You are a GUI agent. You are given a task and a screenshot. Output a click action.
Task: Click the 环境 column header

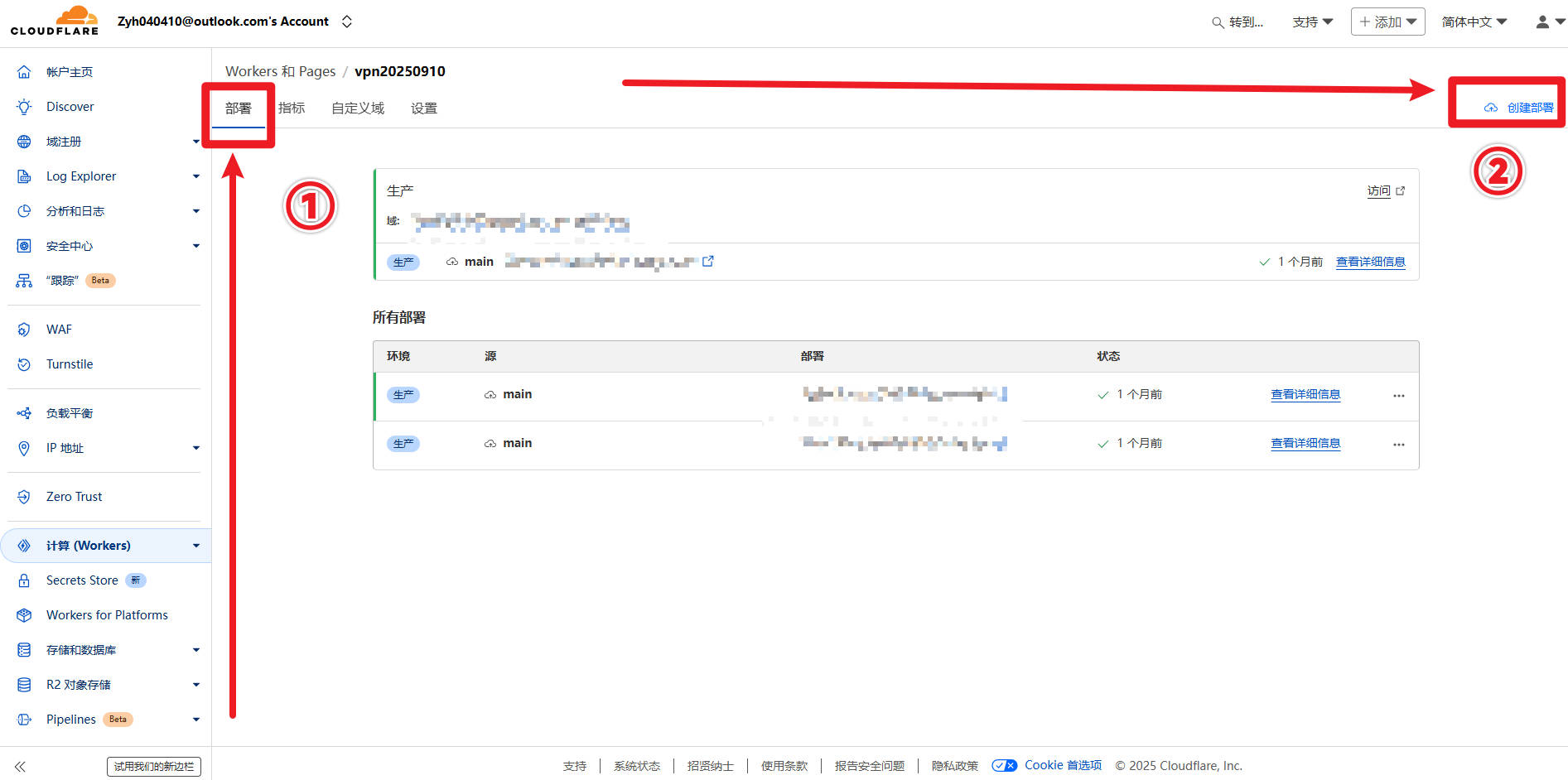point(398,356)
